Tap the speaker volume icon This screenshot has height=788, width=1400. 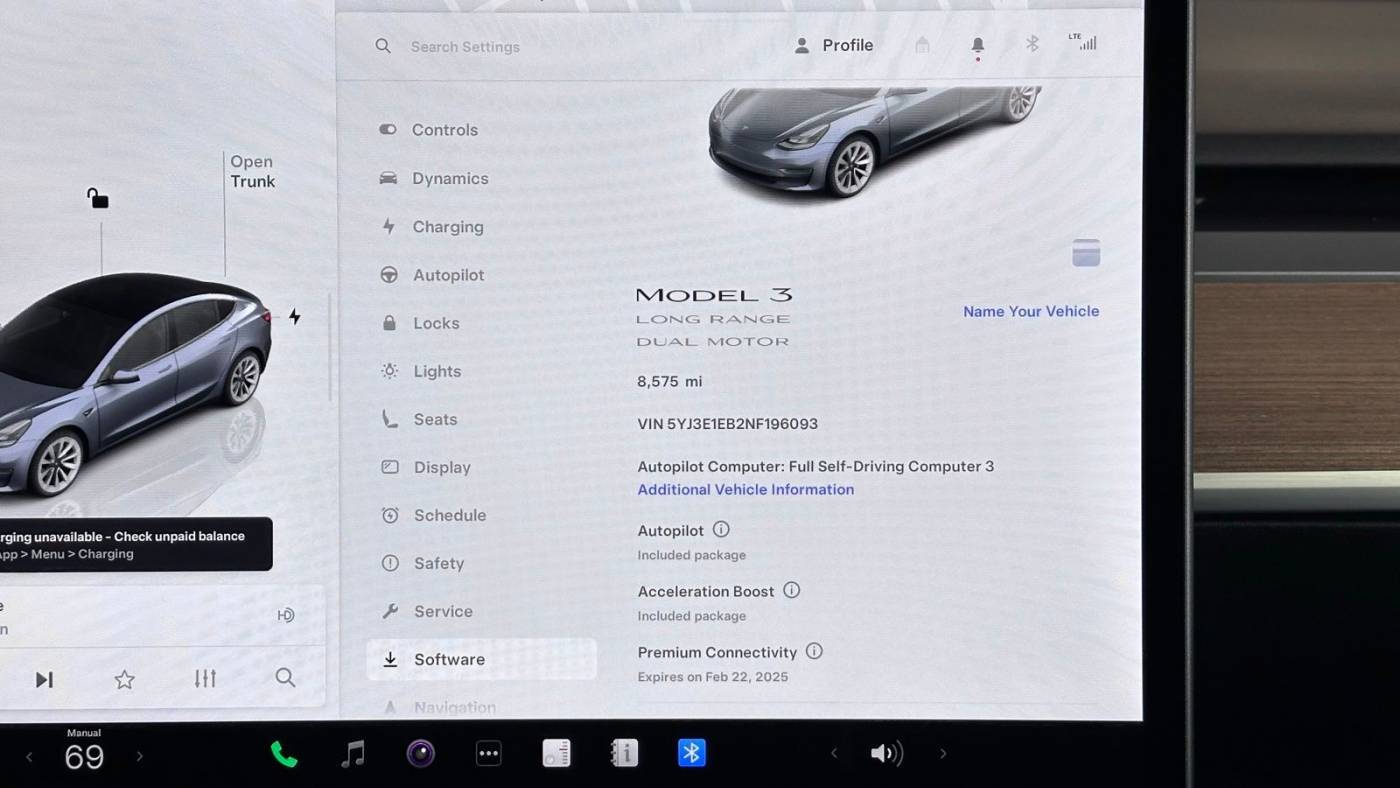point(887,754)
